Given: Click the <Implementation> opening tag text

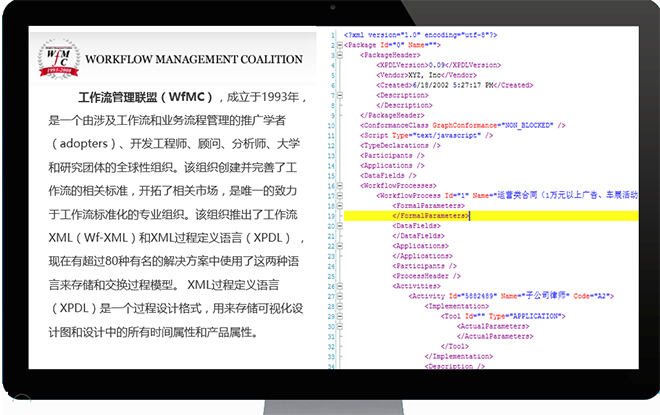Looking at the screenshot, I should point(457,306).
